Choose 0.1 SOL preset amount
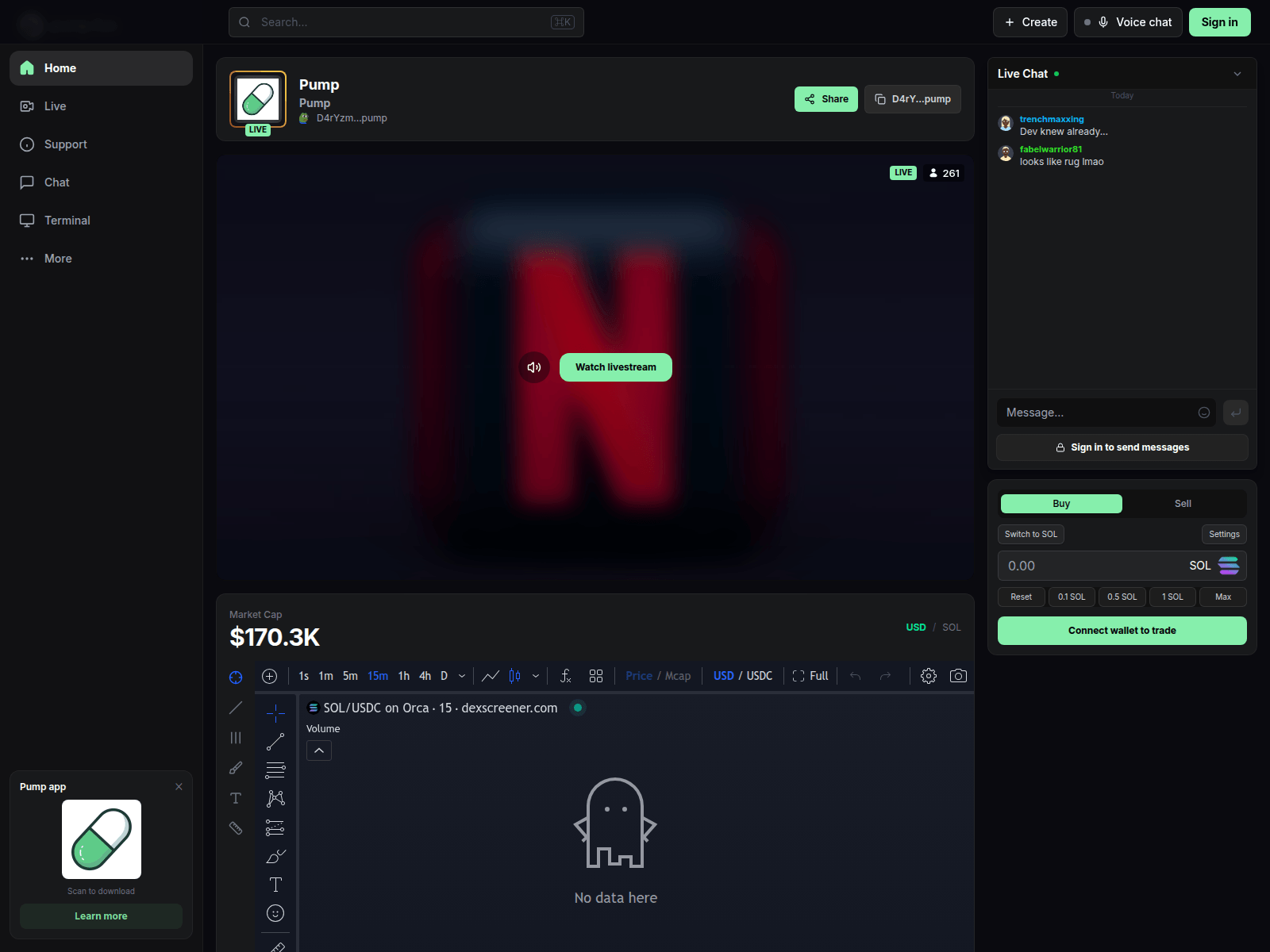 tap(1072, 597)
